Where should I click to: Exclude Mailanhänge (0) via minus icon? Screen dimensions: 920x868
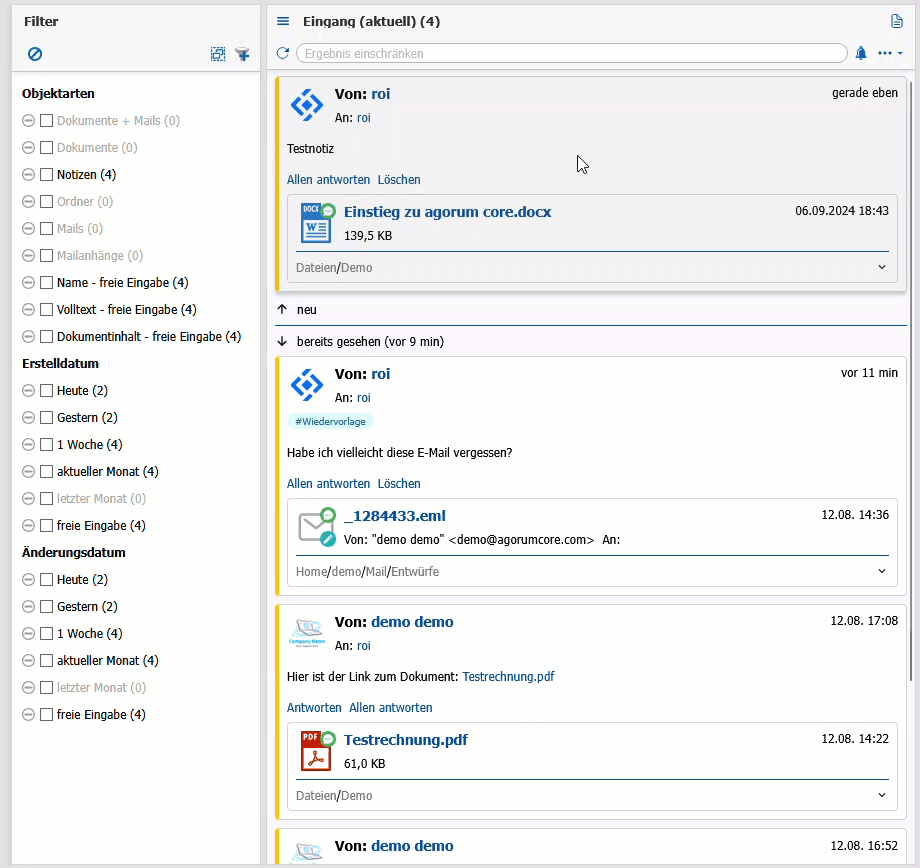[x=28, y=255]
